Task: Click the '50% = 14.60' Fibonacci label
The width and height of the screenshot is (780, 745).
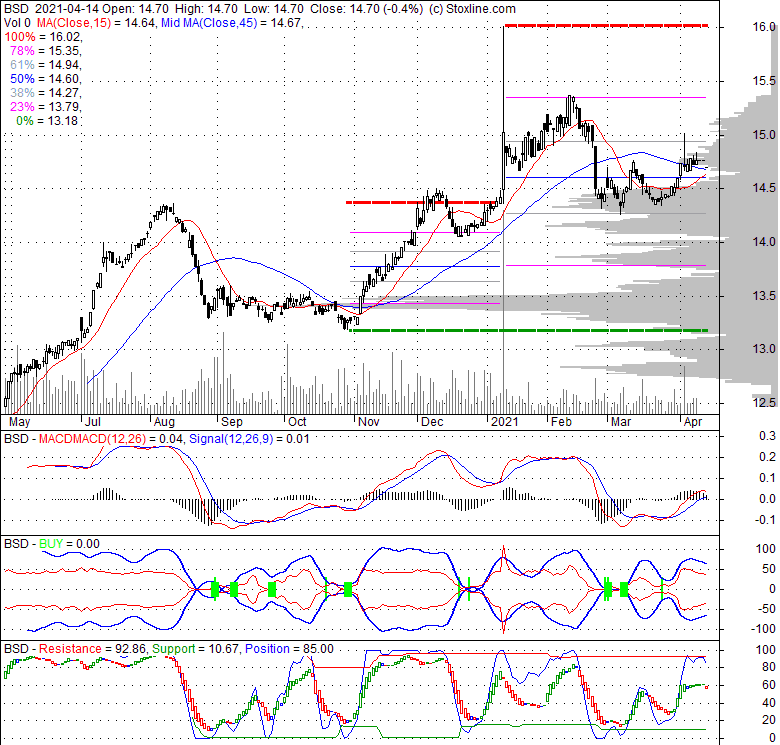Action: click(x=45, y=79)
